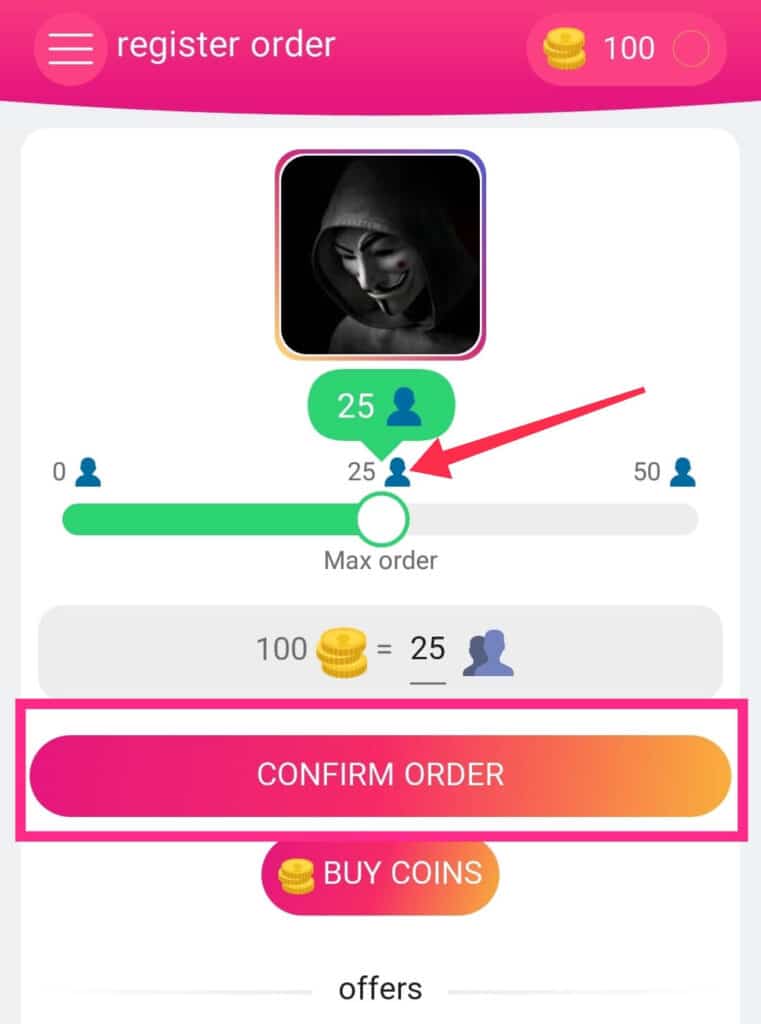
Task: Click the two-people followers icon
Action: tap(488, 652)
